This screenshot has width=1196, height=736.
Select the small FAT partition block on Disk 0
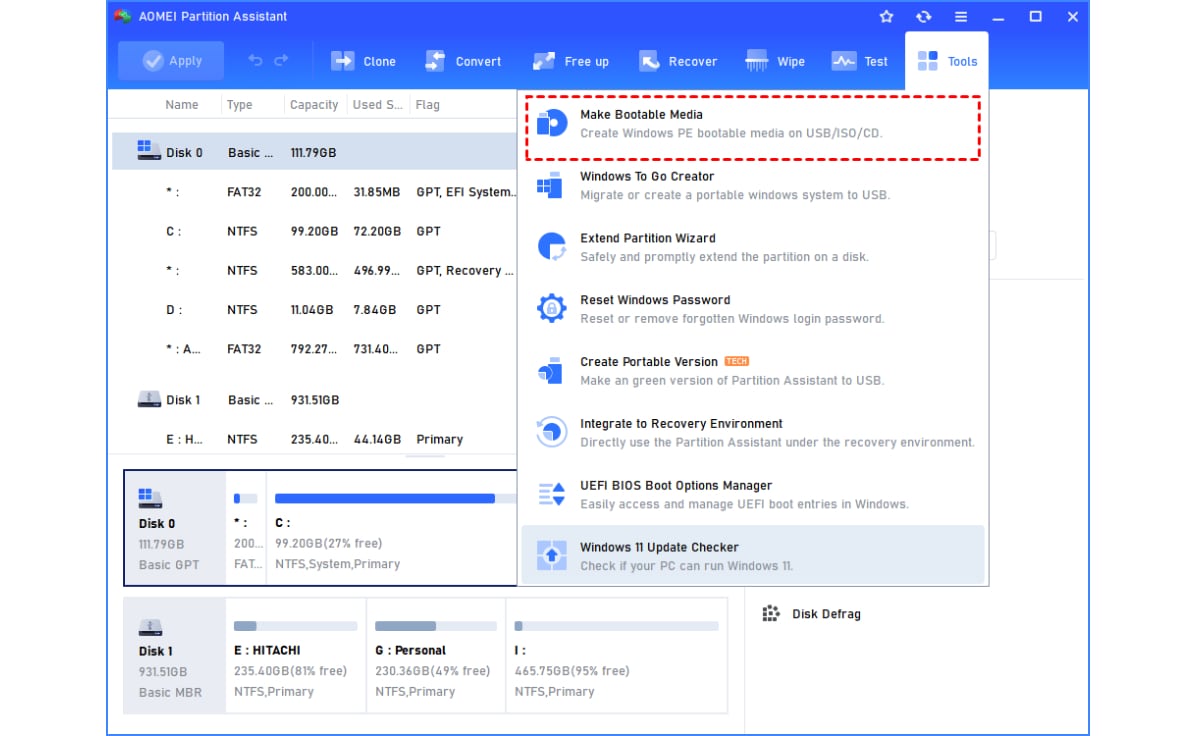tap(246, 529)
